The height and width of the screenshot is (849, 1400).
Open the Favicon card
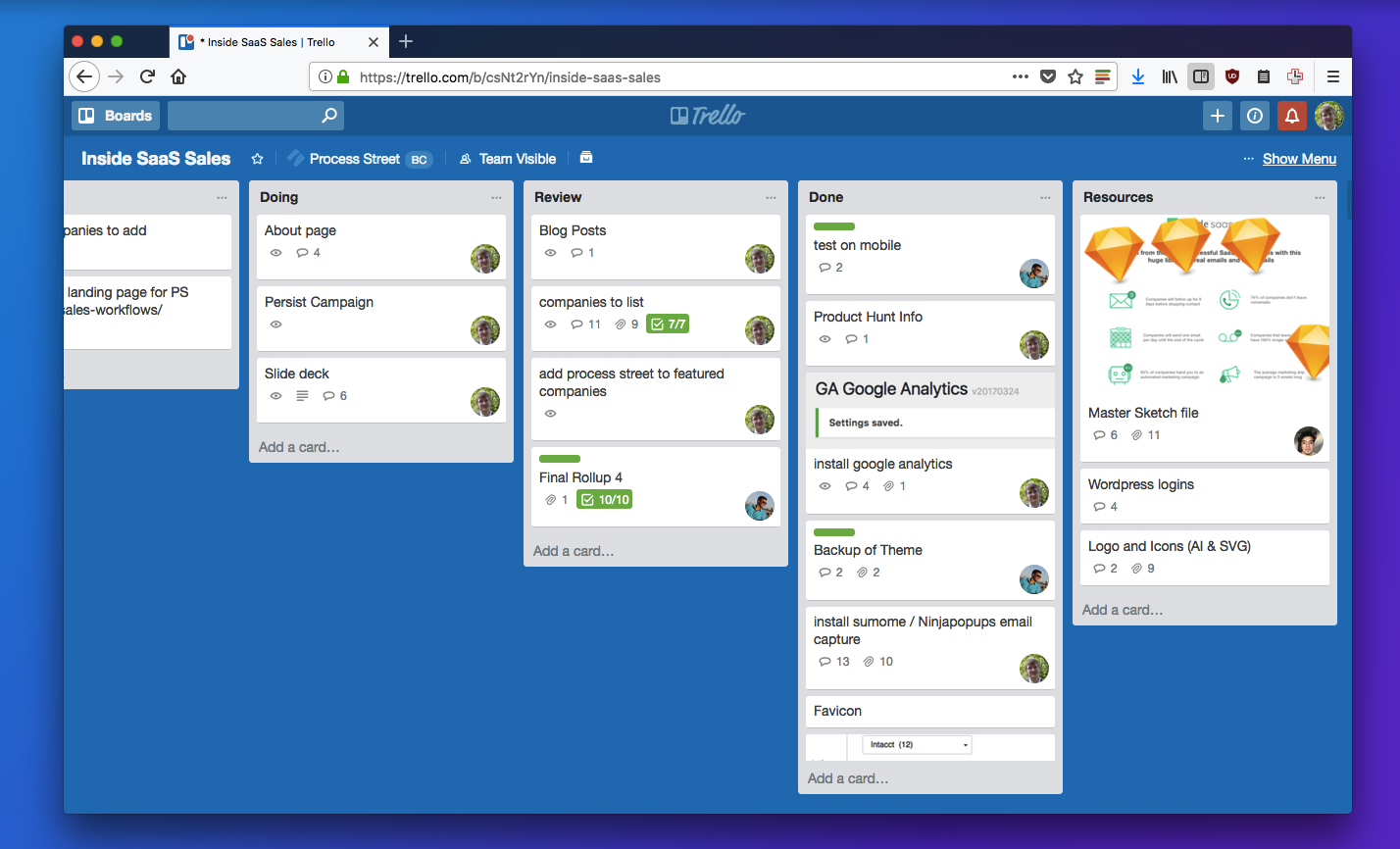(930, 712)
